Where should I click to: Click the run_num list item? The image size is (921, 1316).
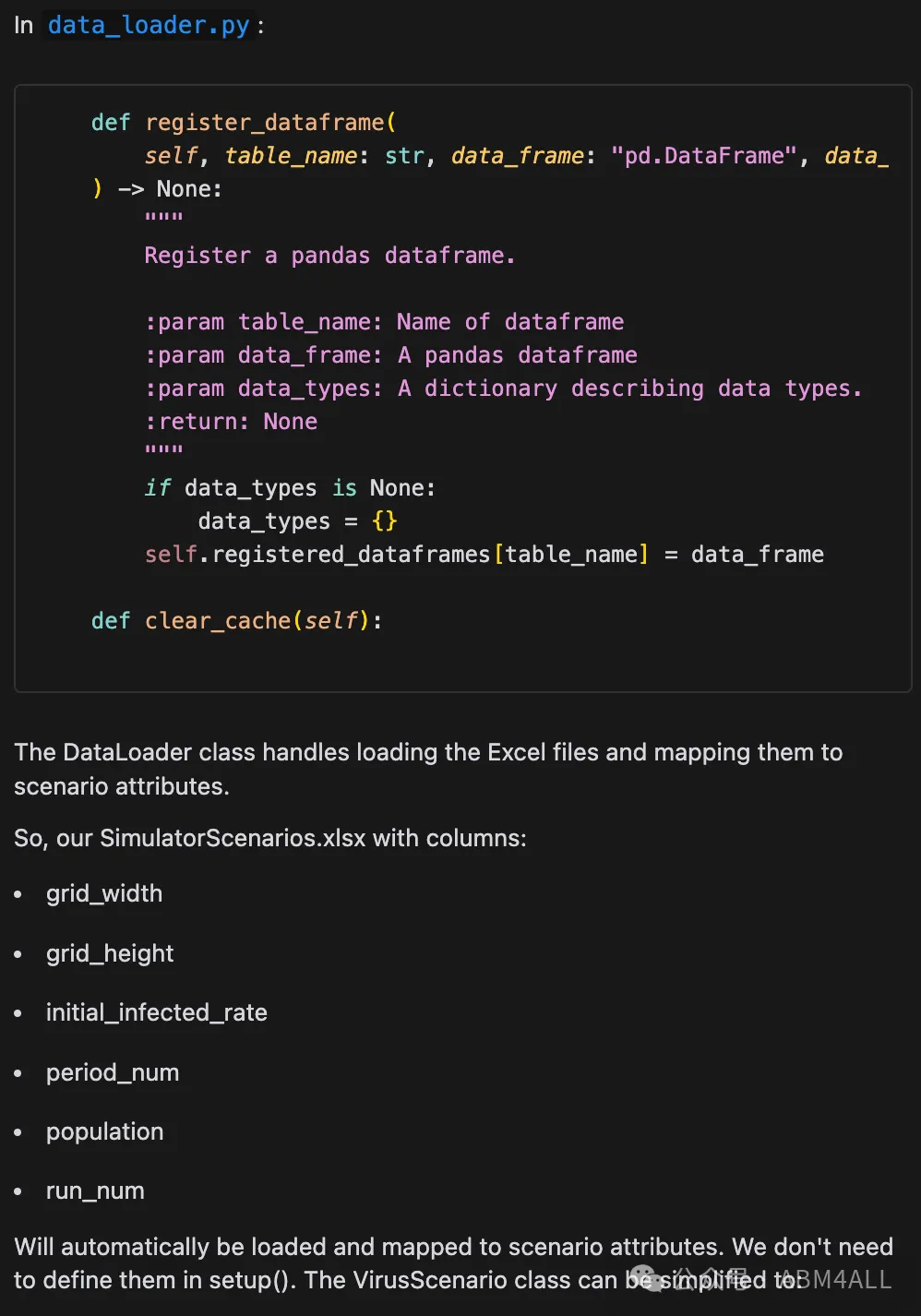(x=95, y=1190)
